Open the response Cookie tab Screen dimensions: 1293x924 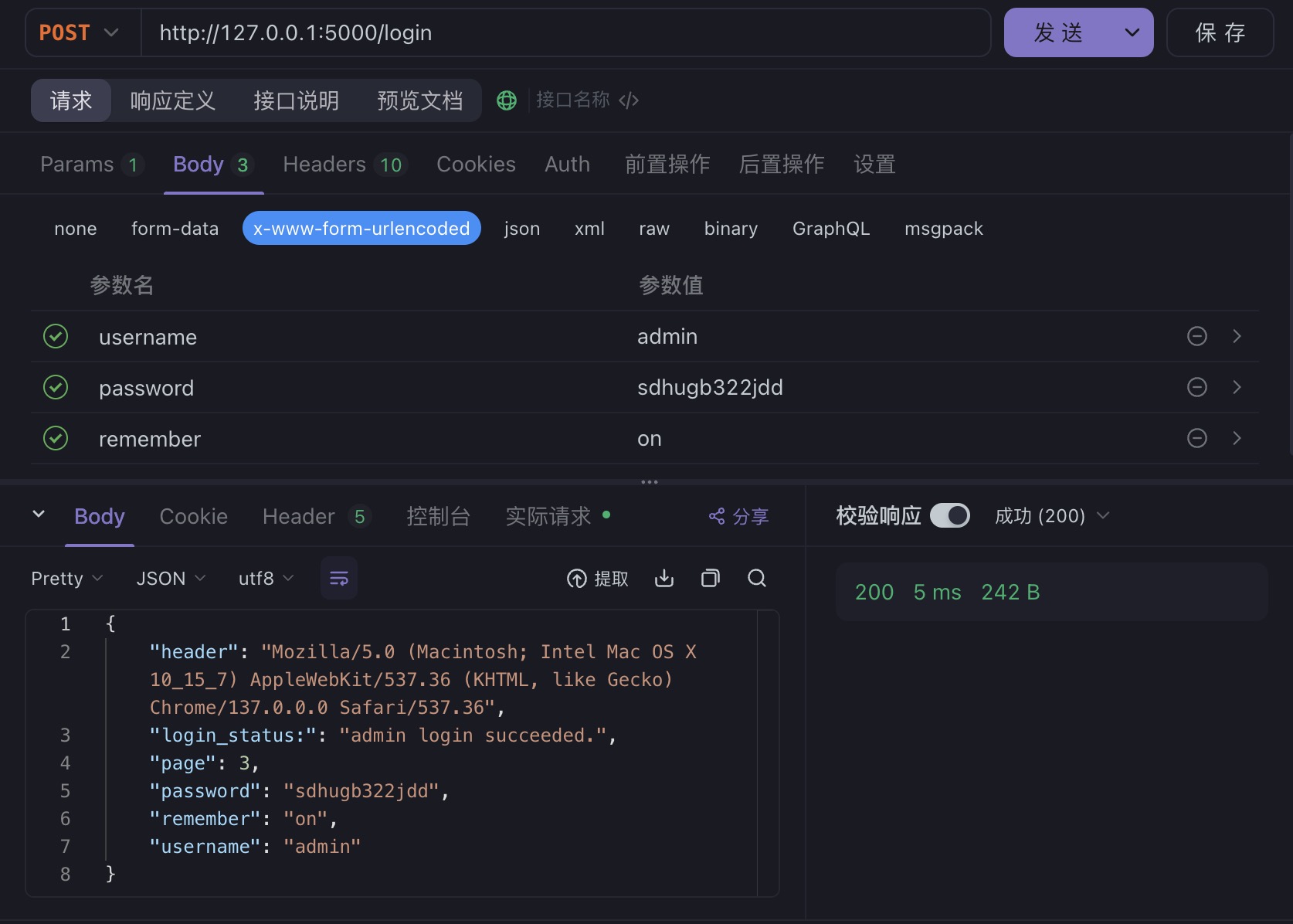[x=193, y=516]
